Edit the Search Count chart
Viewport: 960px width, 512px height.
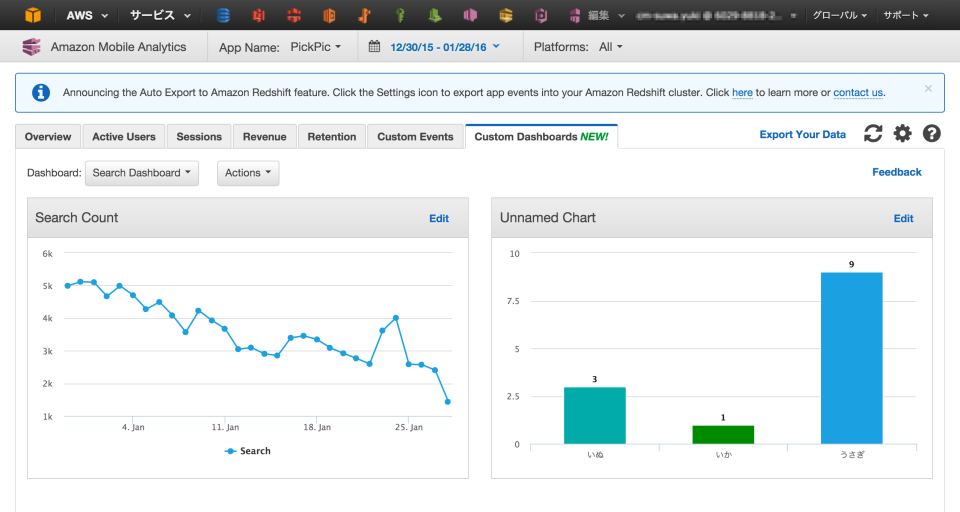coord(439,218)
